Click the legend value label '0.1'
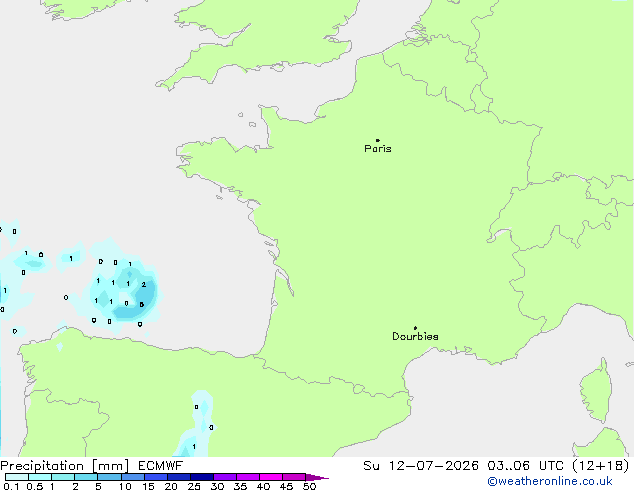The width and height of the screenshot is (634, 490). point(11,486)
